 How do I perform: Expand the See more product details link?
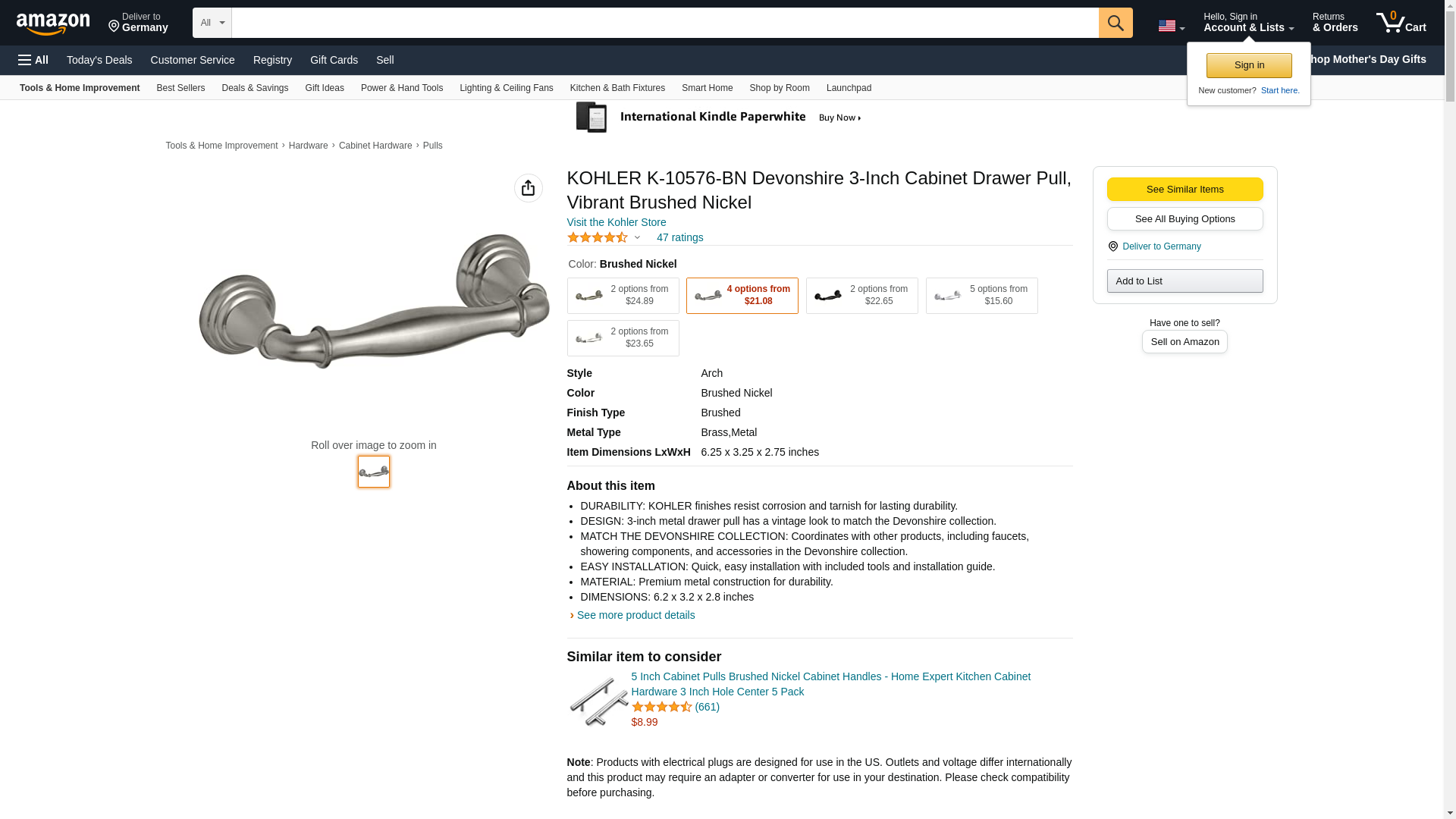click(635, 615)
